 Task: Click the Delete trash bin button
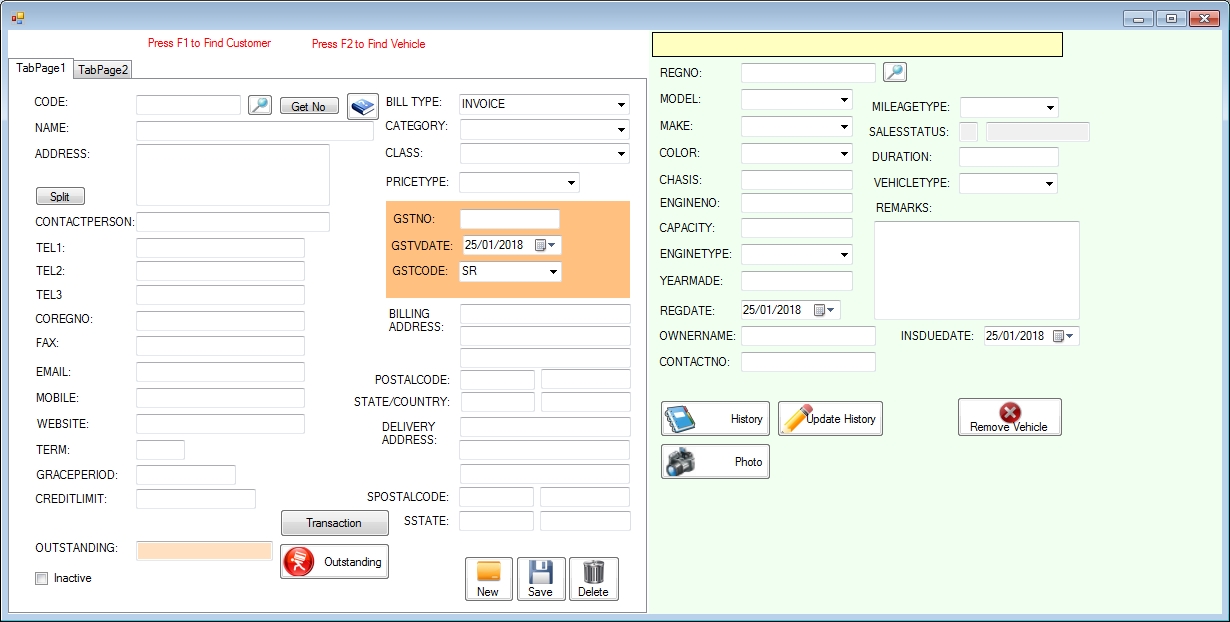(x=593, y=579)
